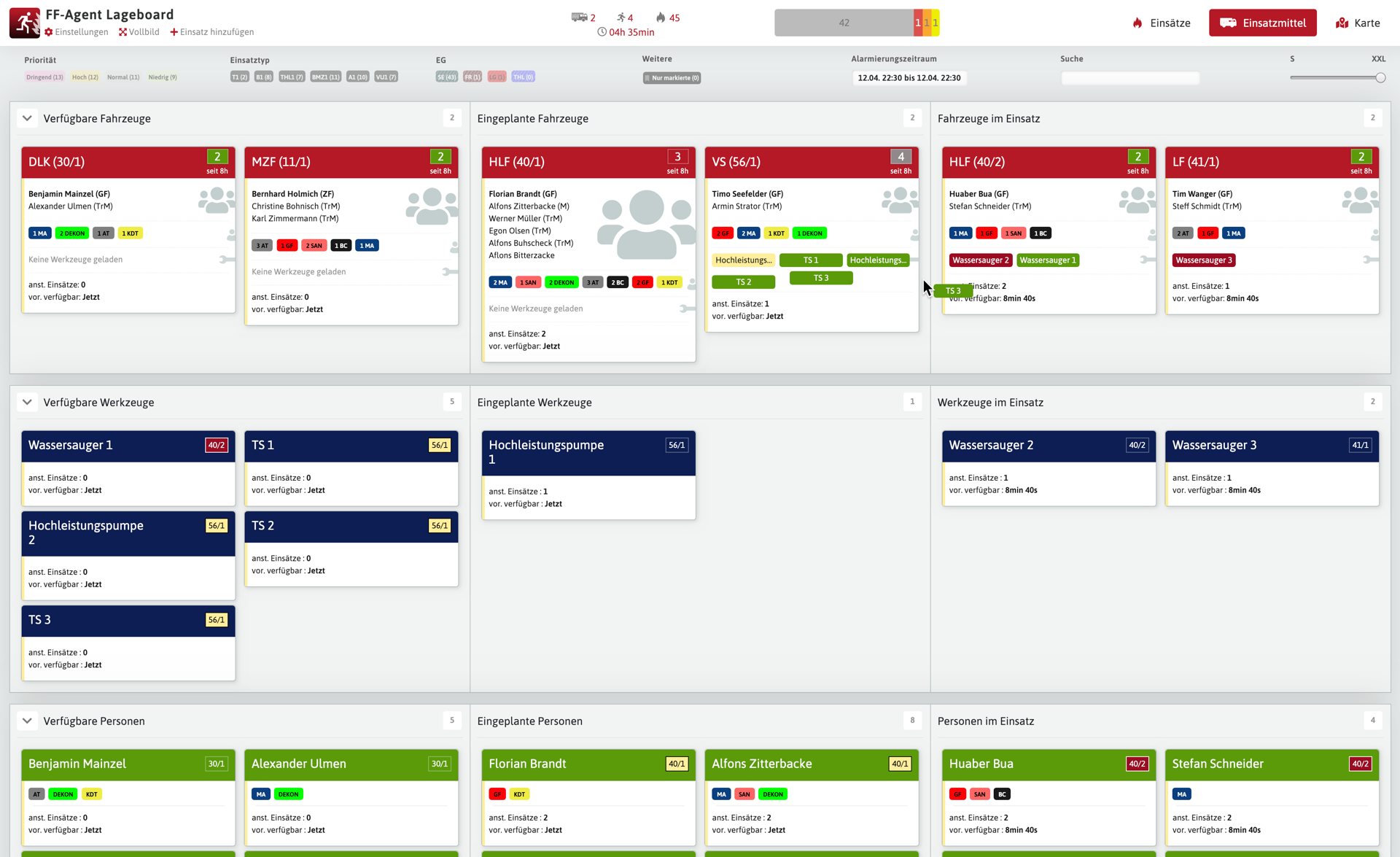Click the Suche search field

pyautogui.click(x=1129, y=78)
